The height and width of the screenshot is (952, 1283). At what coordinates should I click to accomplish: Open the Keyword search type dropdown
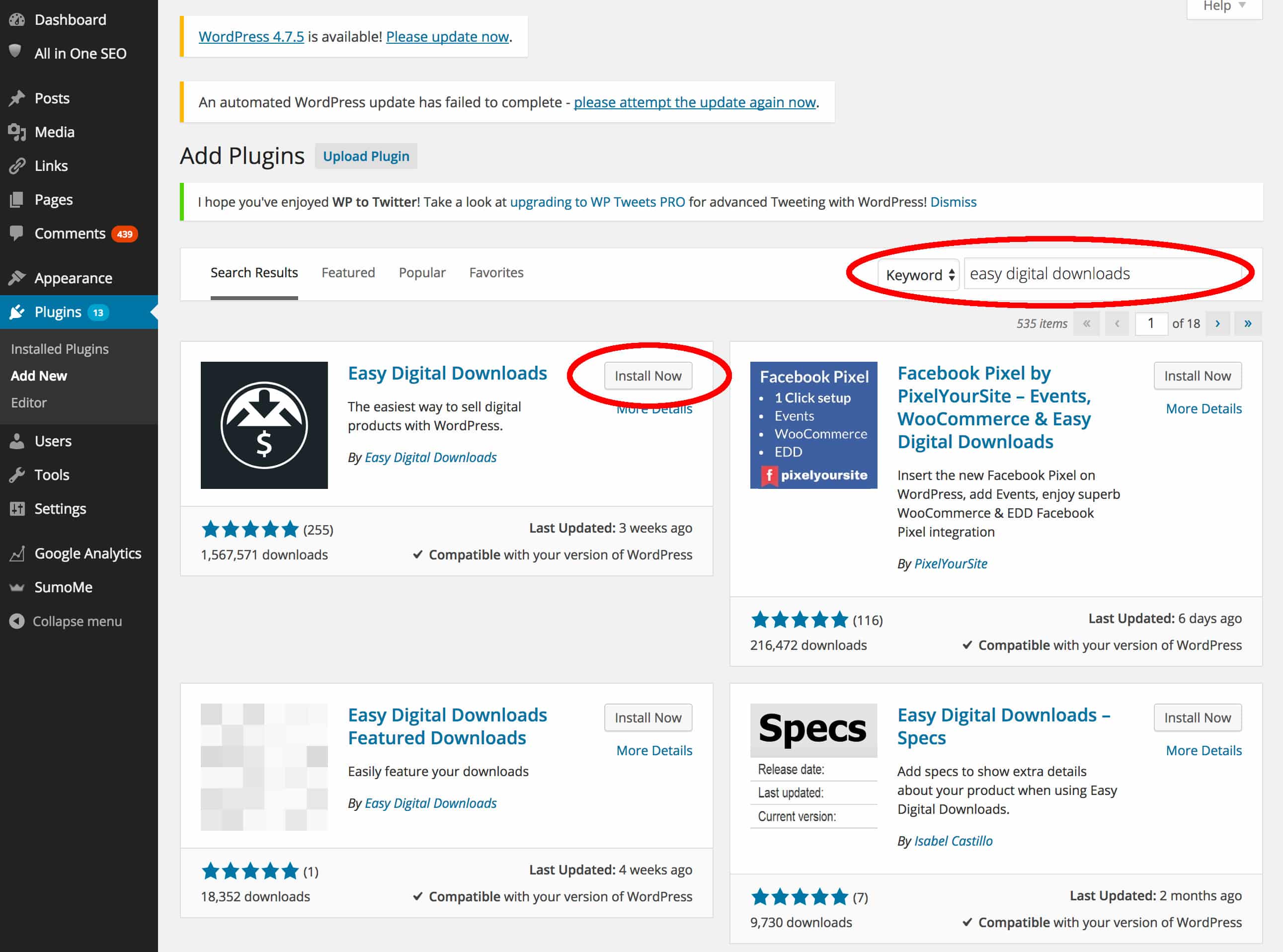click(919, 275)
